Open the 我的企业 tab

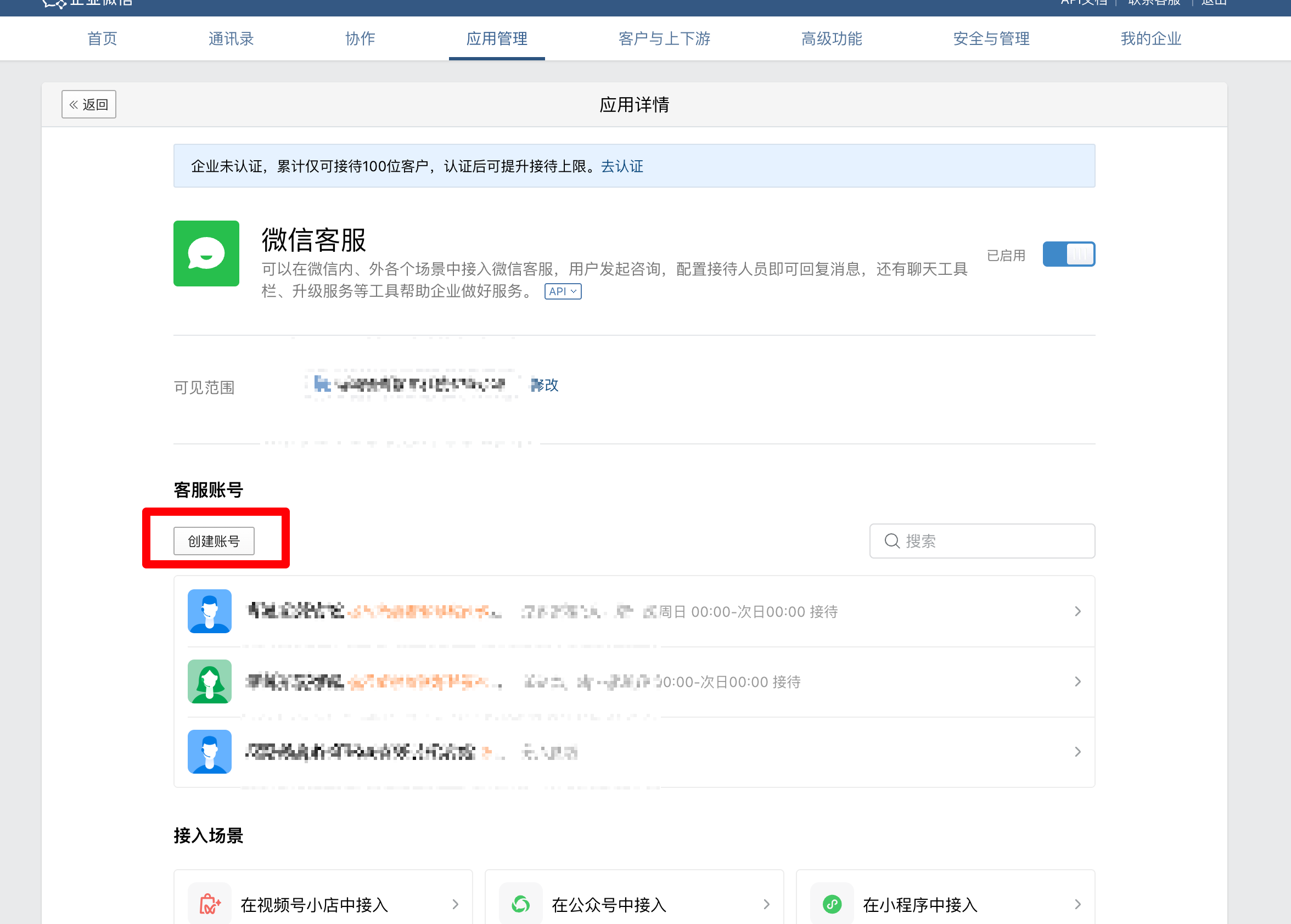pos(1151,39)
